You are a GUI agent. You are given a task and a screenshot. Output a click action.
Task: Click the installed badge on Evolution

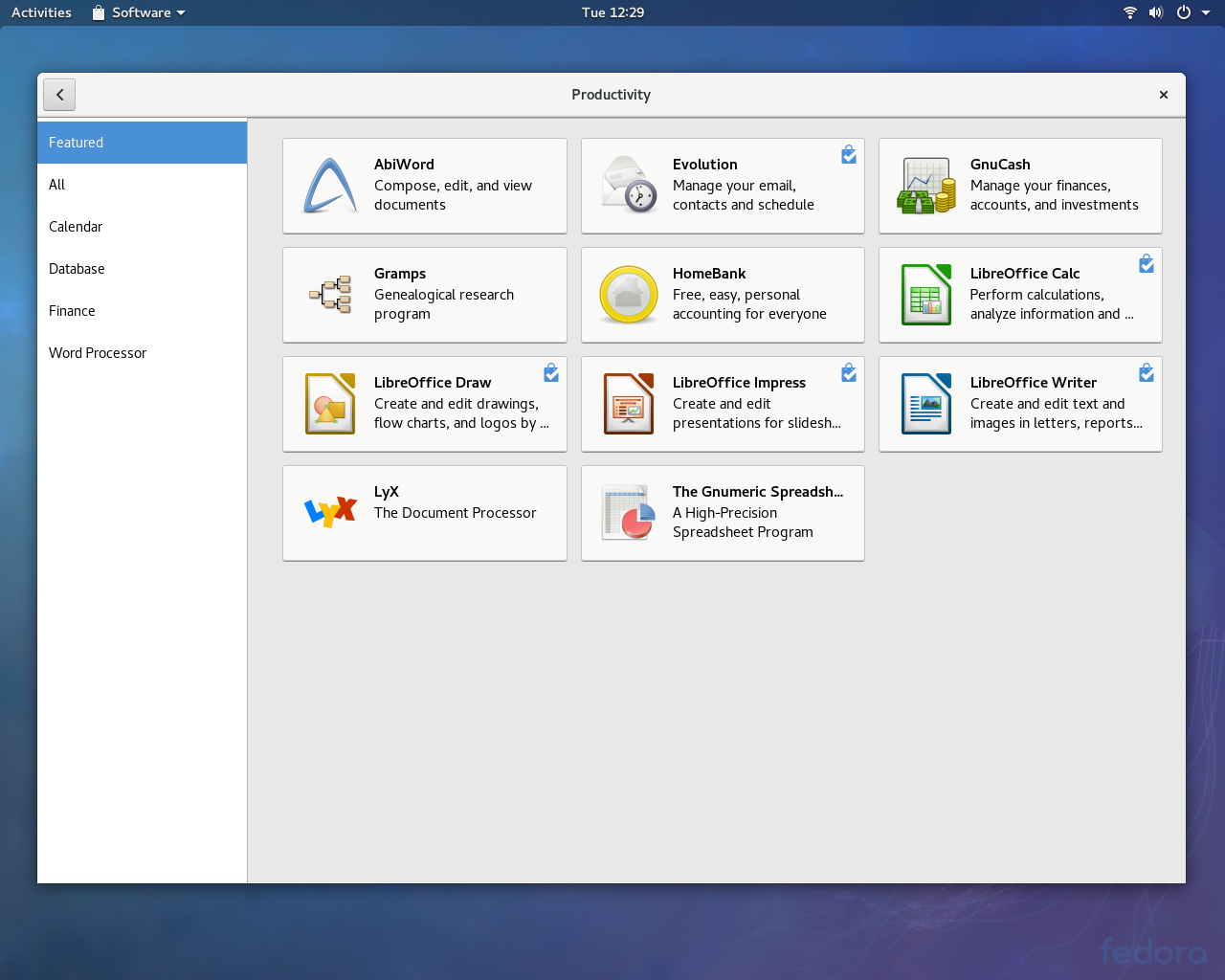click(849, 155)
